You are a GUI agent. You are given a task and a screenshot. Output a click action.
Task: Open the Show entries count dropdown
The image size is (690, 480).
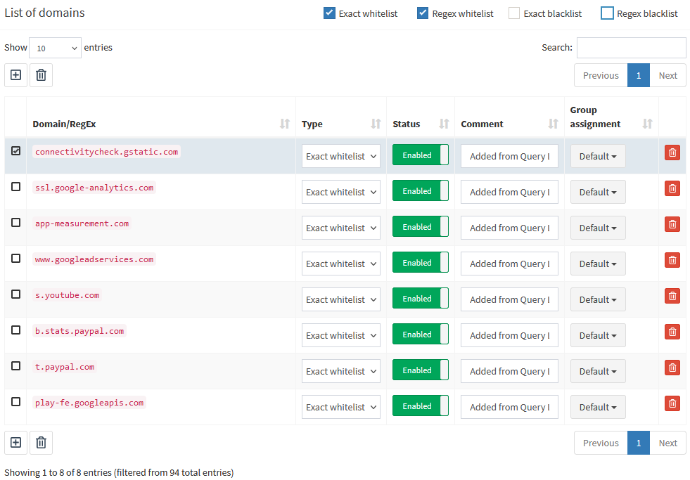point(55,48)
